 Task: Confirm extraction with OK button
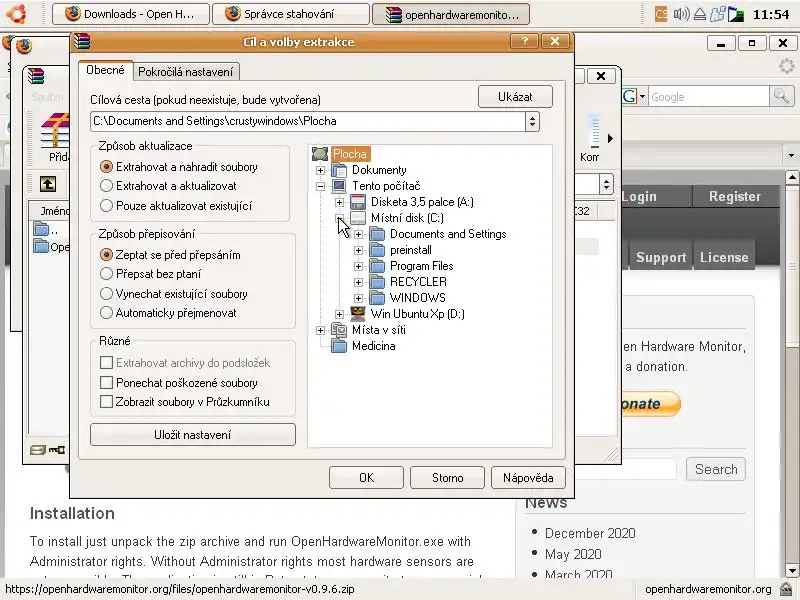point(366,478)
